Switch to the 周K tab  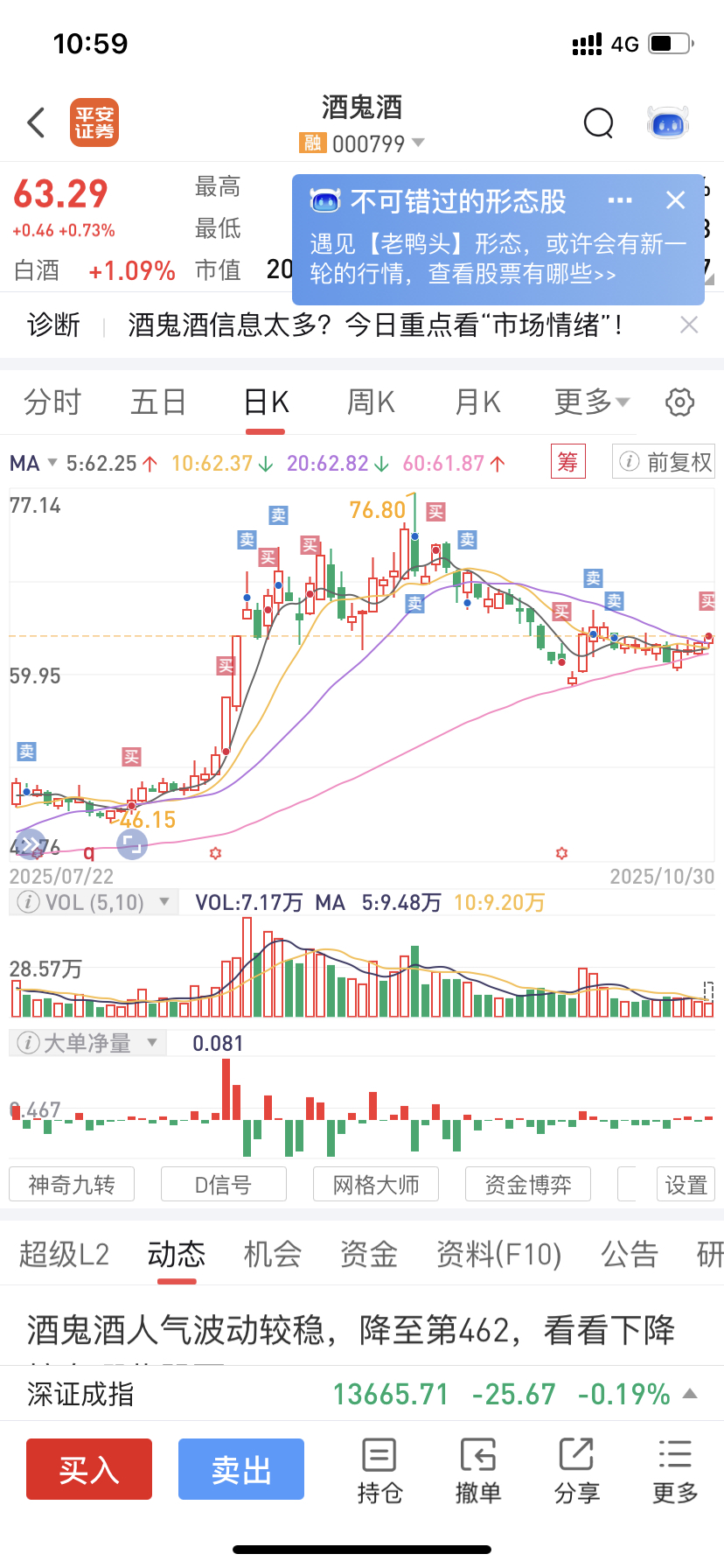pos(371,402)
